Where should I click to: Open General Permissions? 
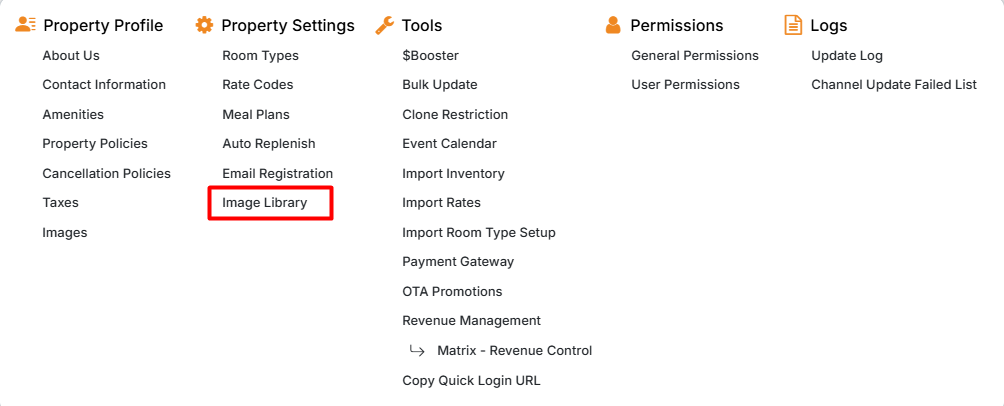coord(695,56)
